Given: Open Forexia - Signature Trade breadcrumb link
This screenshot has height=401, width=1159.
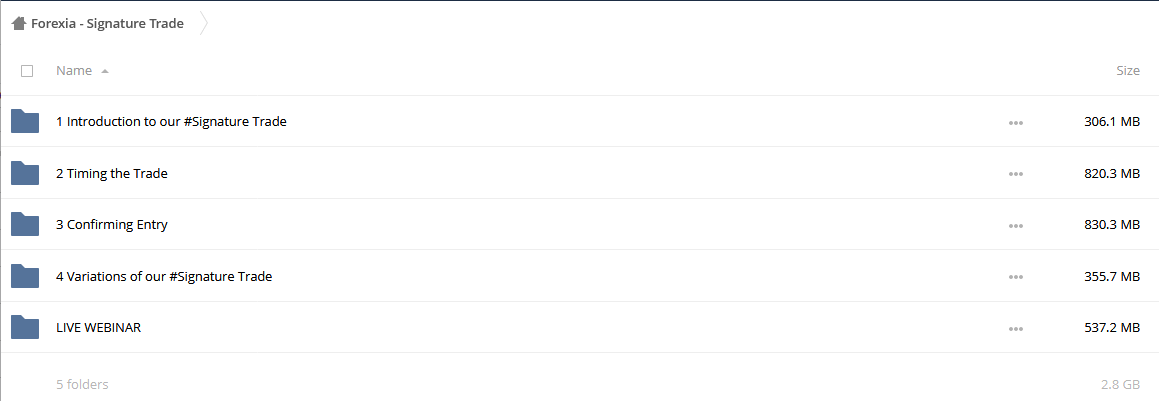Looking at the screenshot, I should point(107,24).
